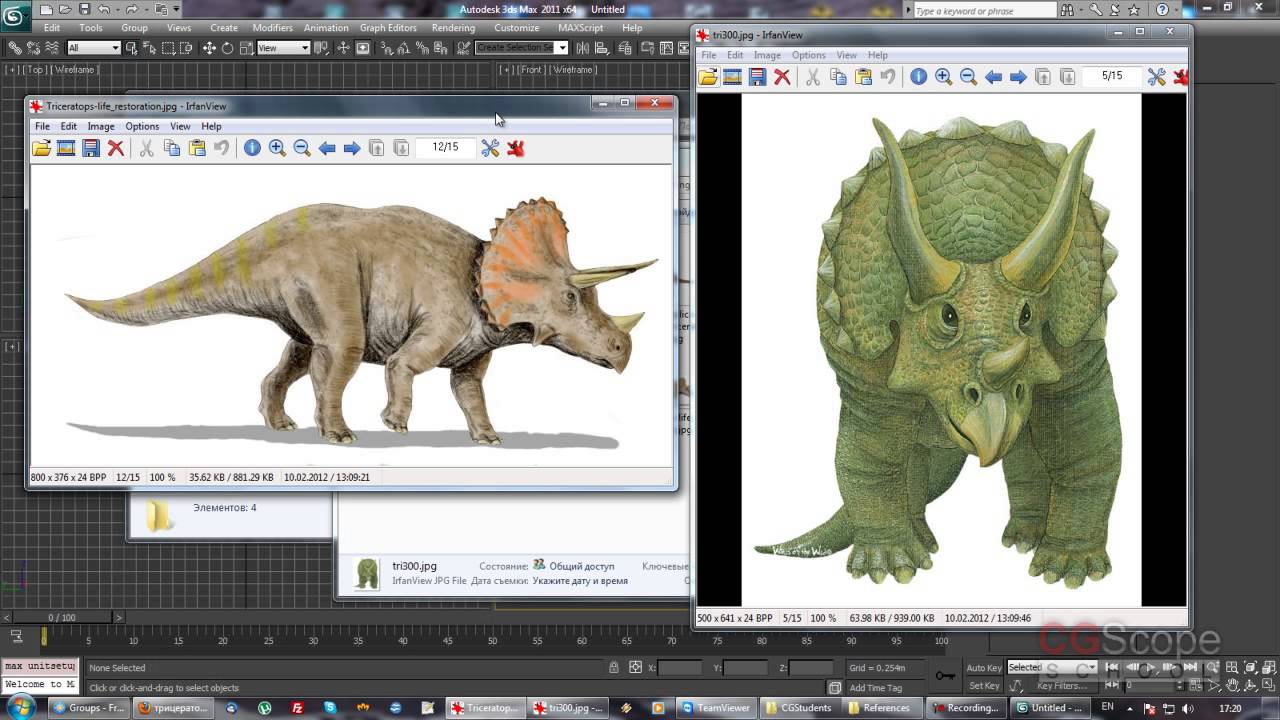
Task: Click save icon in tri300.jpg window
Action: pyautogui.click(x=757, y=77)
